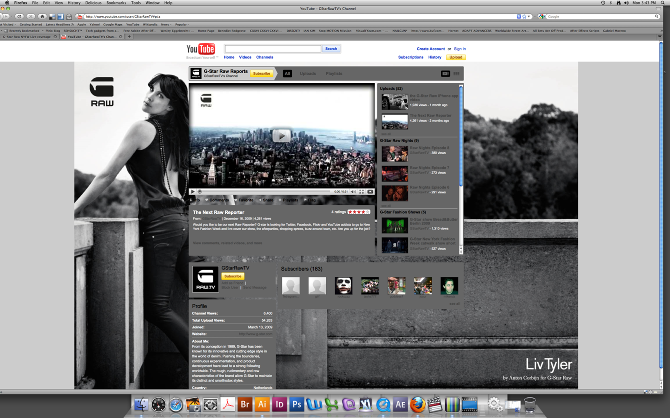The height and width of the screenshot is (418, 670).
Task: Open Favorite tab below the video
Action: [x=245, y=200]
